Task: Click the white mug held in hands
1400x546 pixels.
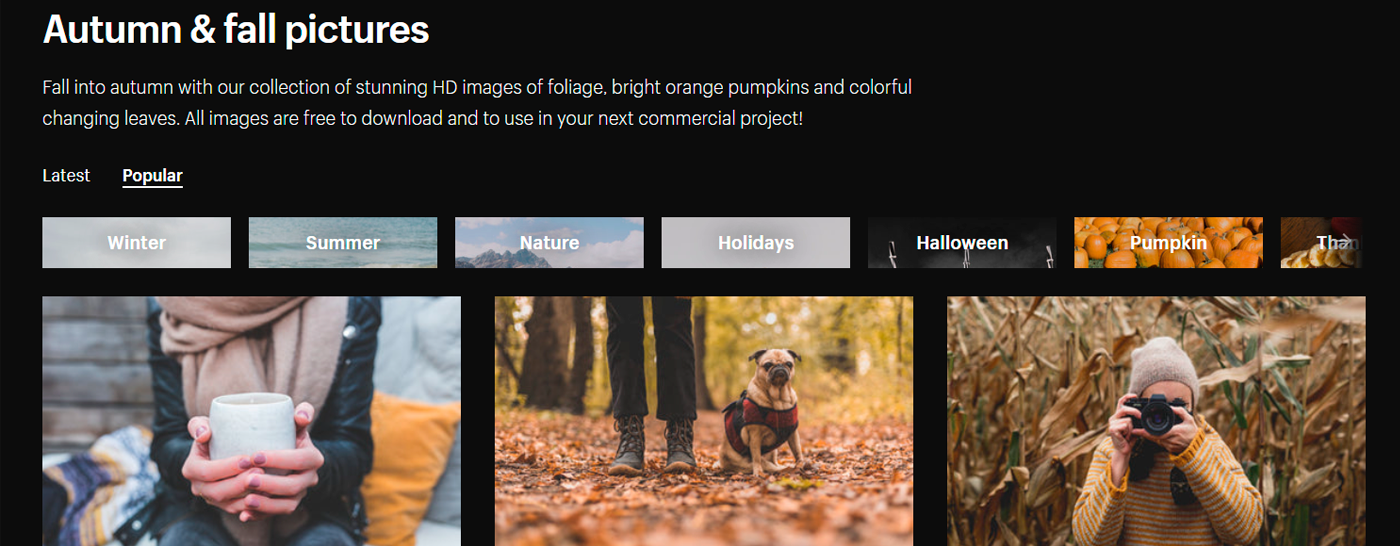Action: [251, 424]
